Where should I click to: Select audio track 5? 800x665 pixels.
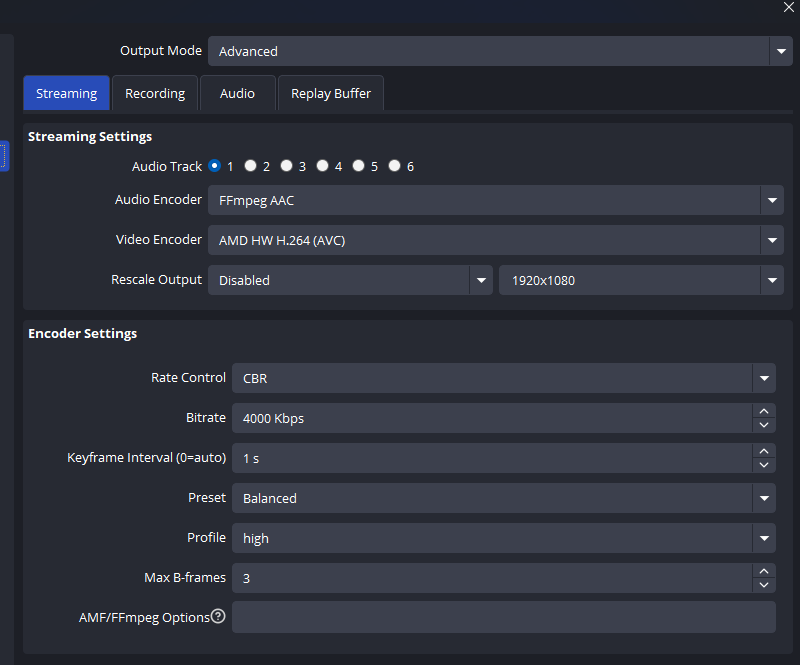359,166
